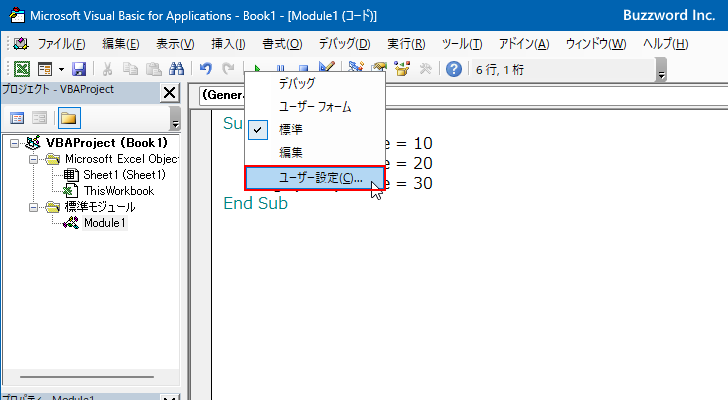
Task: Collapse the Microsoft Excel Objects folder
Action: tap(33, 160)
